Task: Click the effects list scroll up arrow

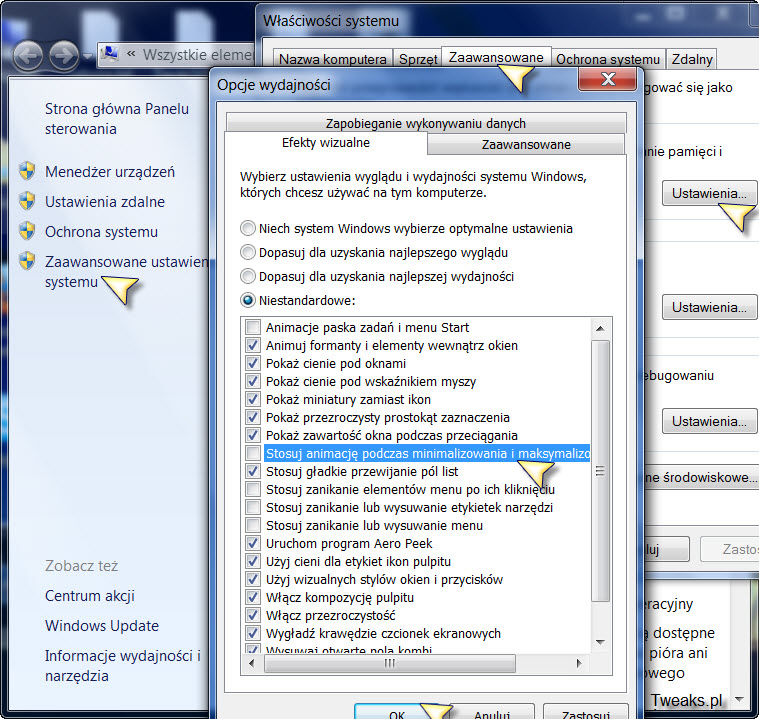Action: 600,328
